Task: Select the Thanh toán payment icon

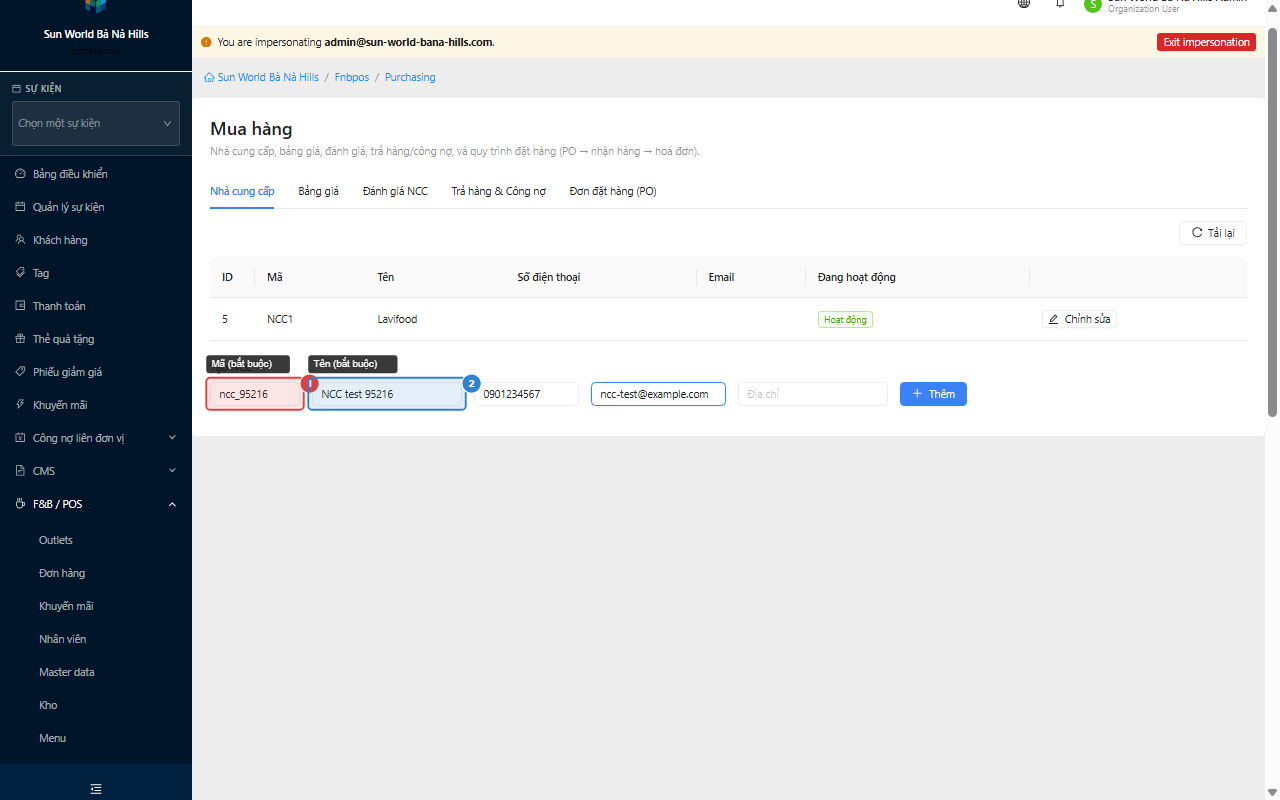Action: tap(20, 306)
